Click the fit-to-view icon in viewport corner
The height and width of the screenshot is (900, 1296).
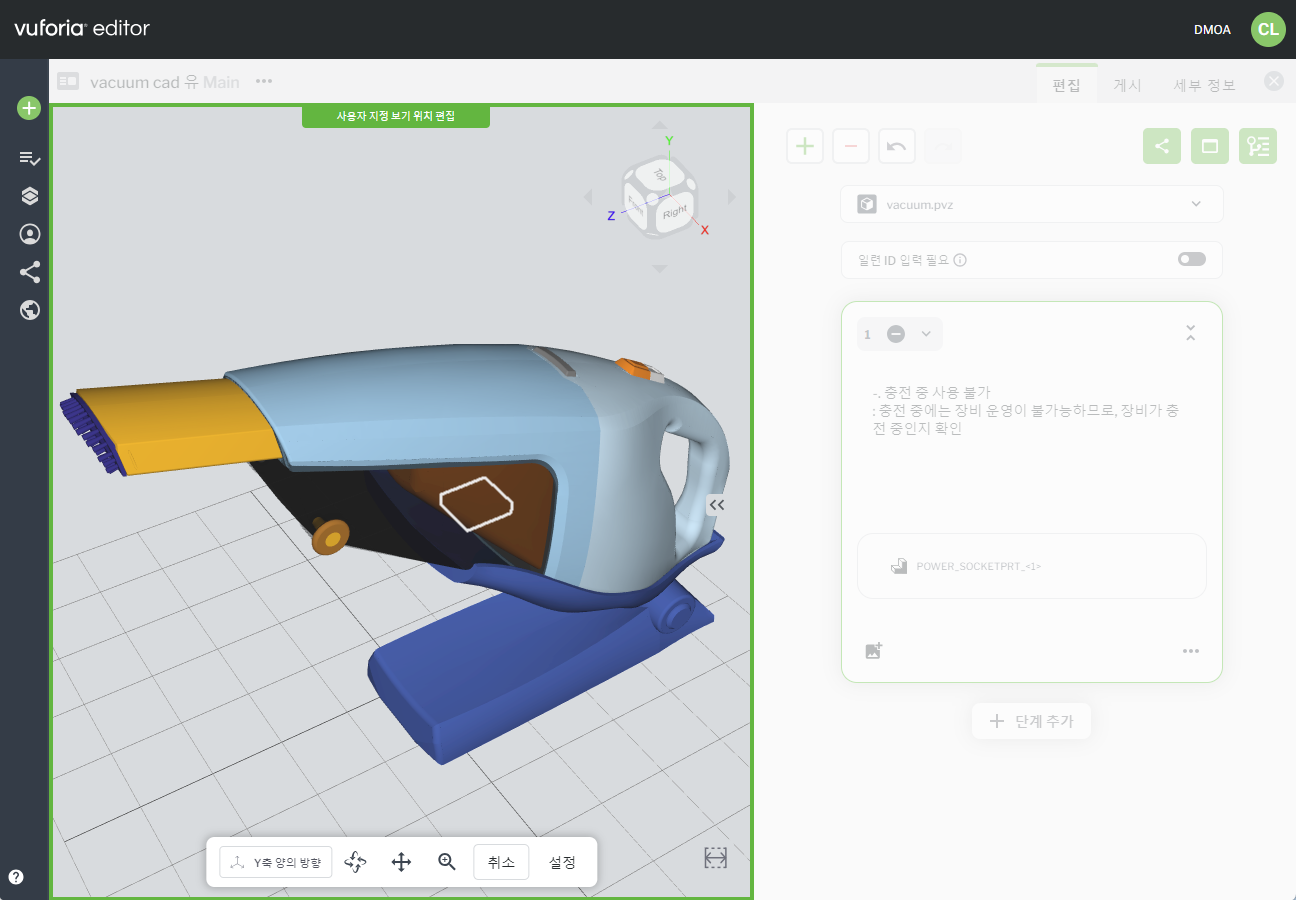(x=715, y=858)
